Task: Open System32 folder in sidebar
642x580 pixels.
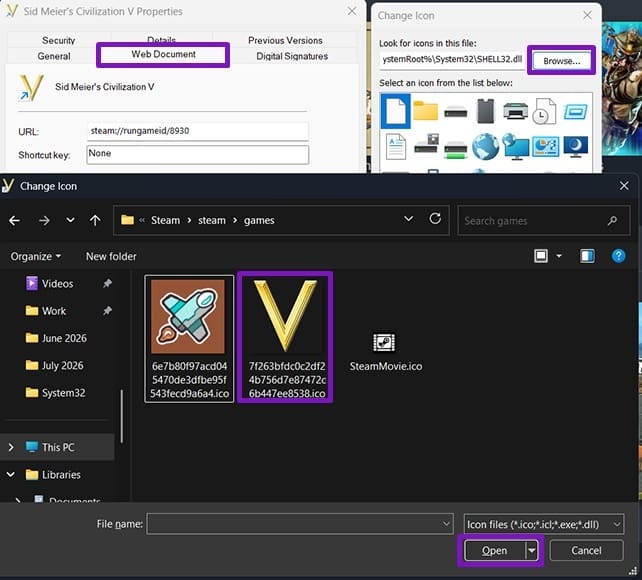Action: click(55, 393)
